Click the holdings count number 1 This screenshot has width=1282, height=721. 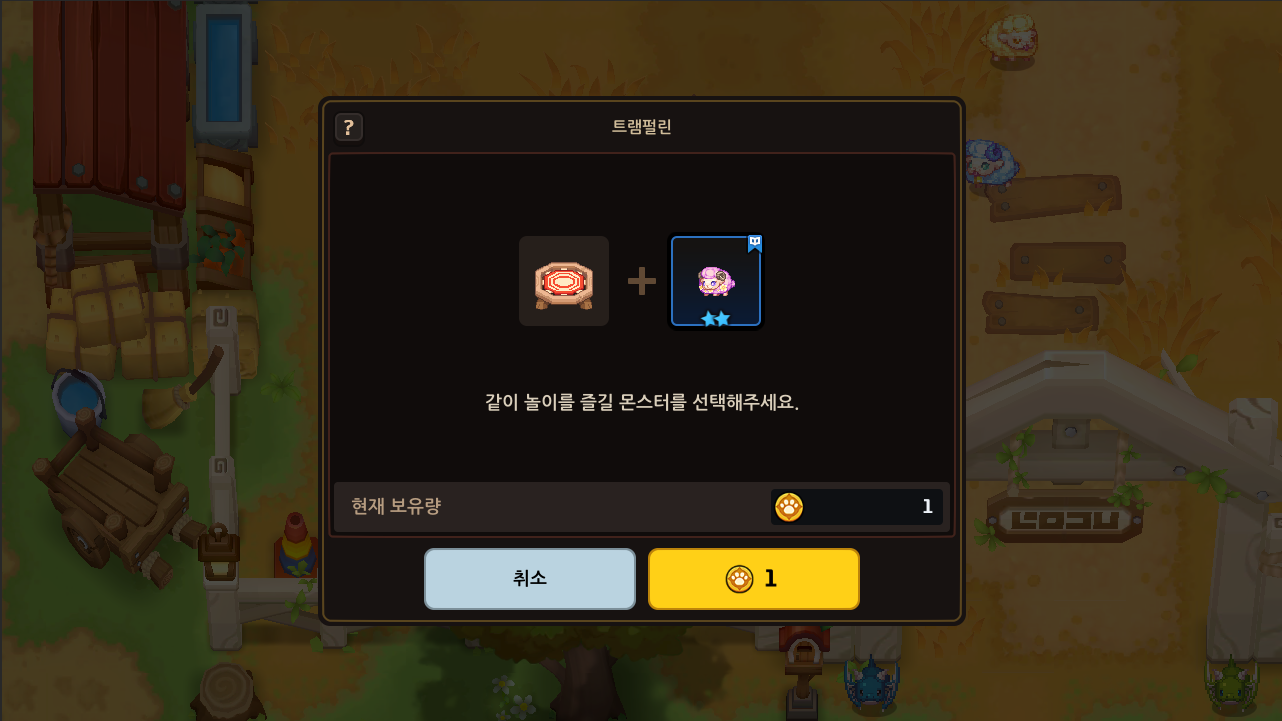click(927, 507)
